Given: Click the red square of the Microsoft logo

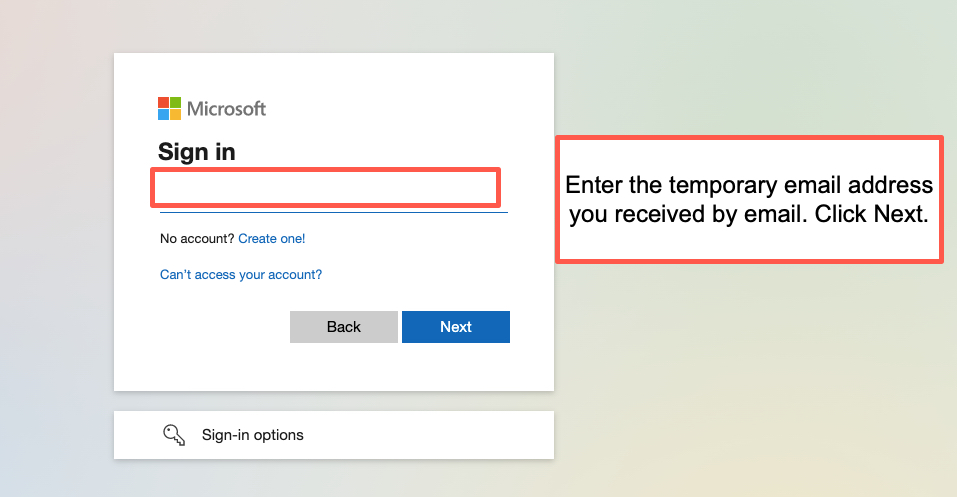Looking at the screenshot, I should point(164,103).
